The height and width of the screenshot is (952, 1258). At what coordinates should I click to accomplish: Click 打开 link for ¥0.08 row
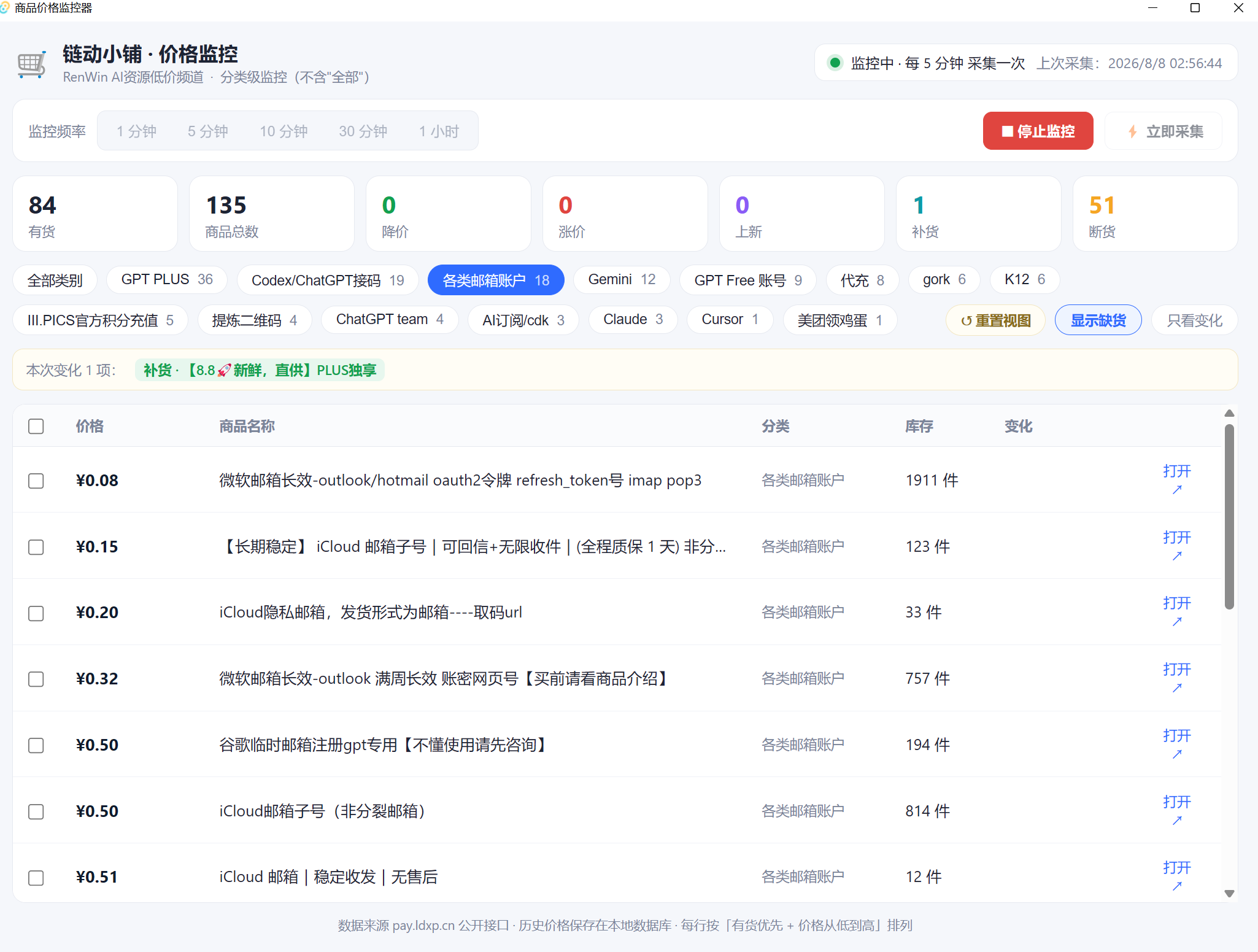tap(1176, 471)
